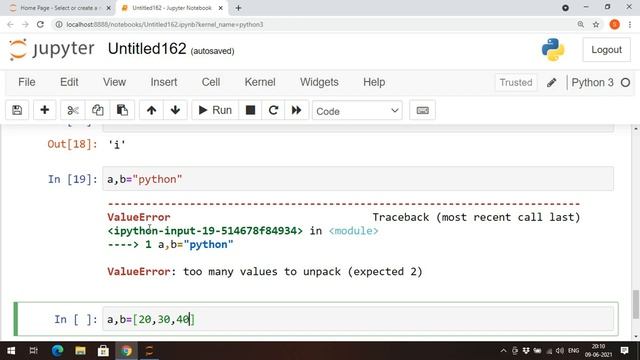The image size is (640, 360).
Task: Show hidden system tray icons
Action: point(503,351)
